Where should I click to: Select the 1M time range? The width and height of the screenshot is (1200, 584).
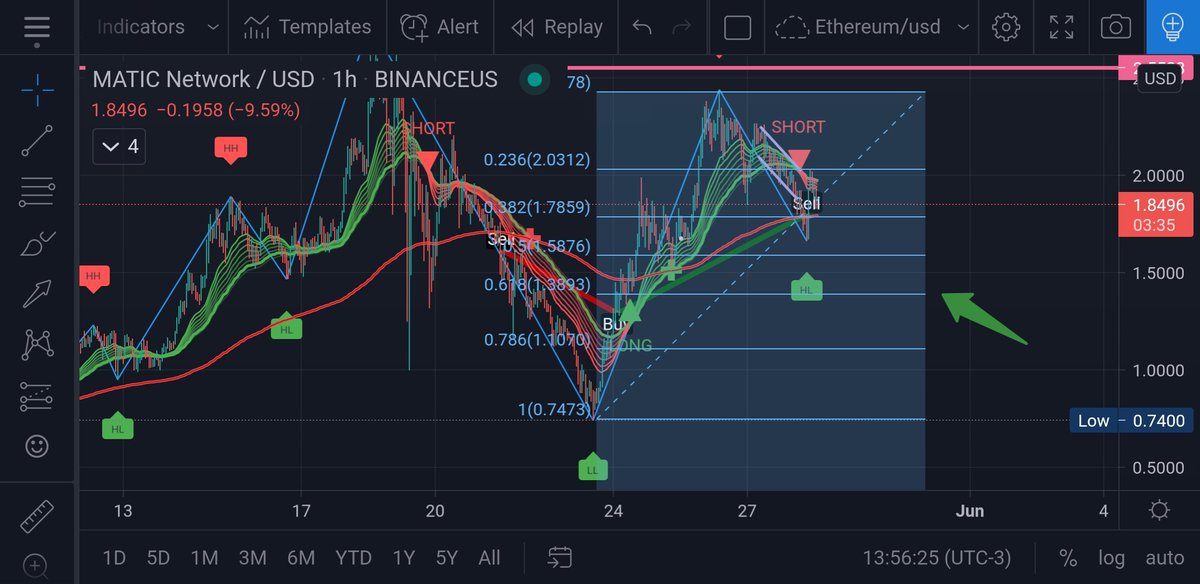[204, 557]
